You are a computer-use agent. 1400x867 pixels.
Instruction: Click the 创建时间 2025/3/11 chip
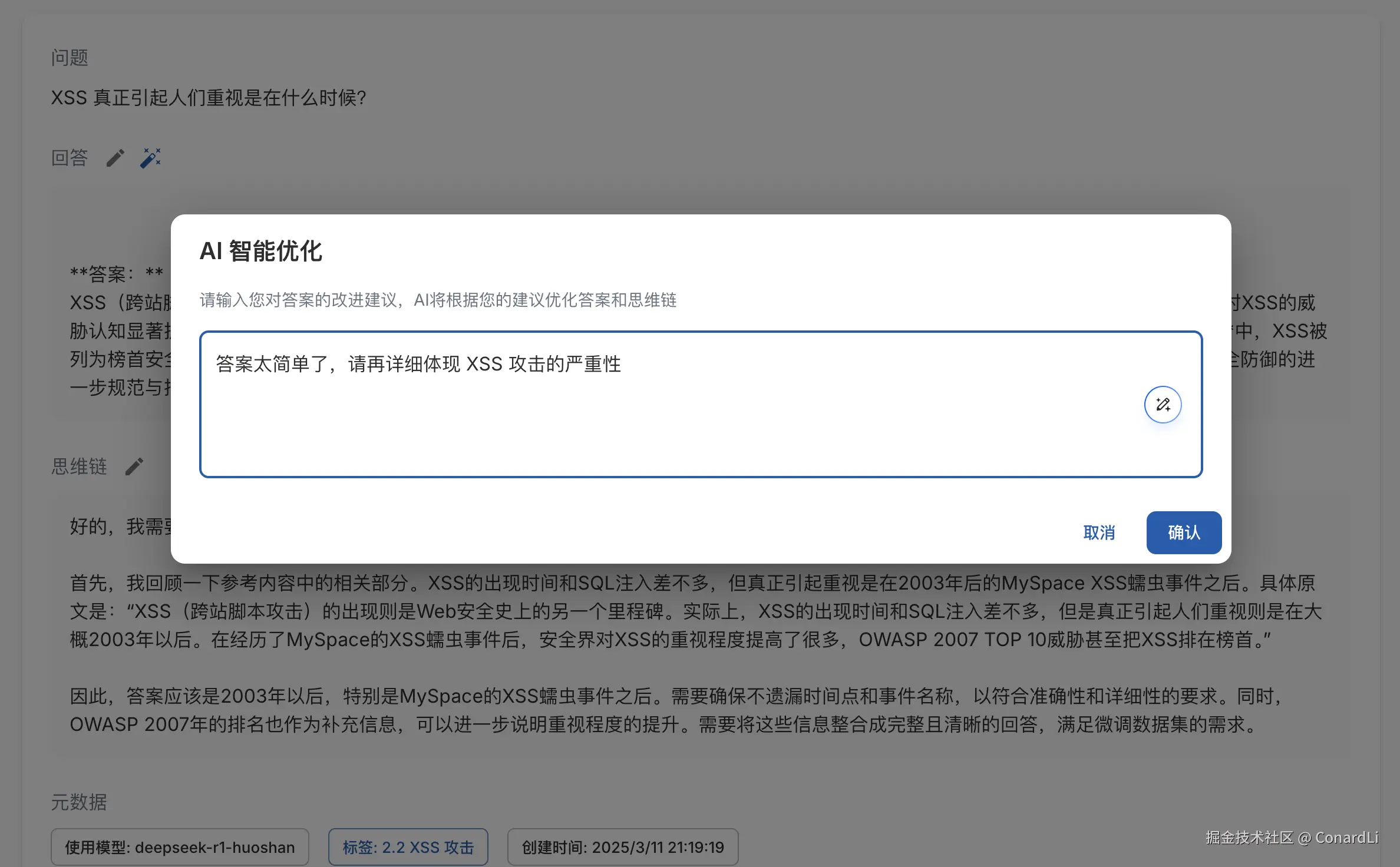[622, 847]
